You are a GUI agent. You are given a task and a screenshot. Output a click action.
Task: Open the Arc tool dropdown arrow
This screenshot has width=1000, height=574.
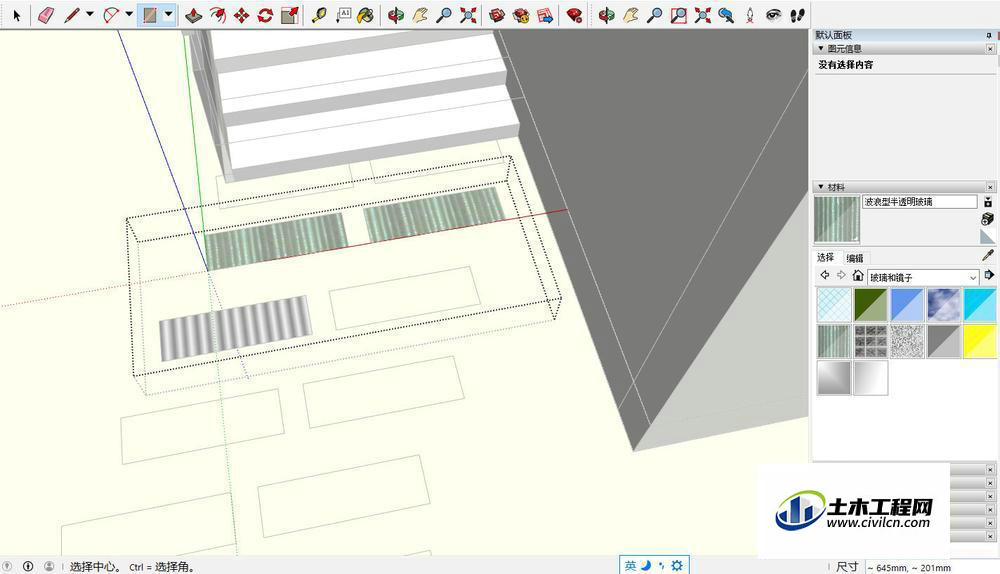[x=129, y=14]
